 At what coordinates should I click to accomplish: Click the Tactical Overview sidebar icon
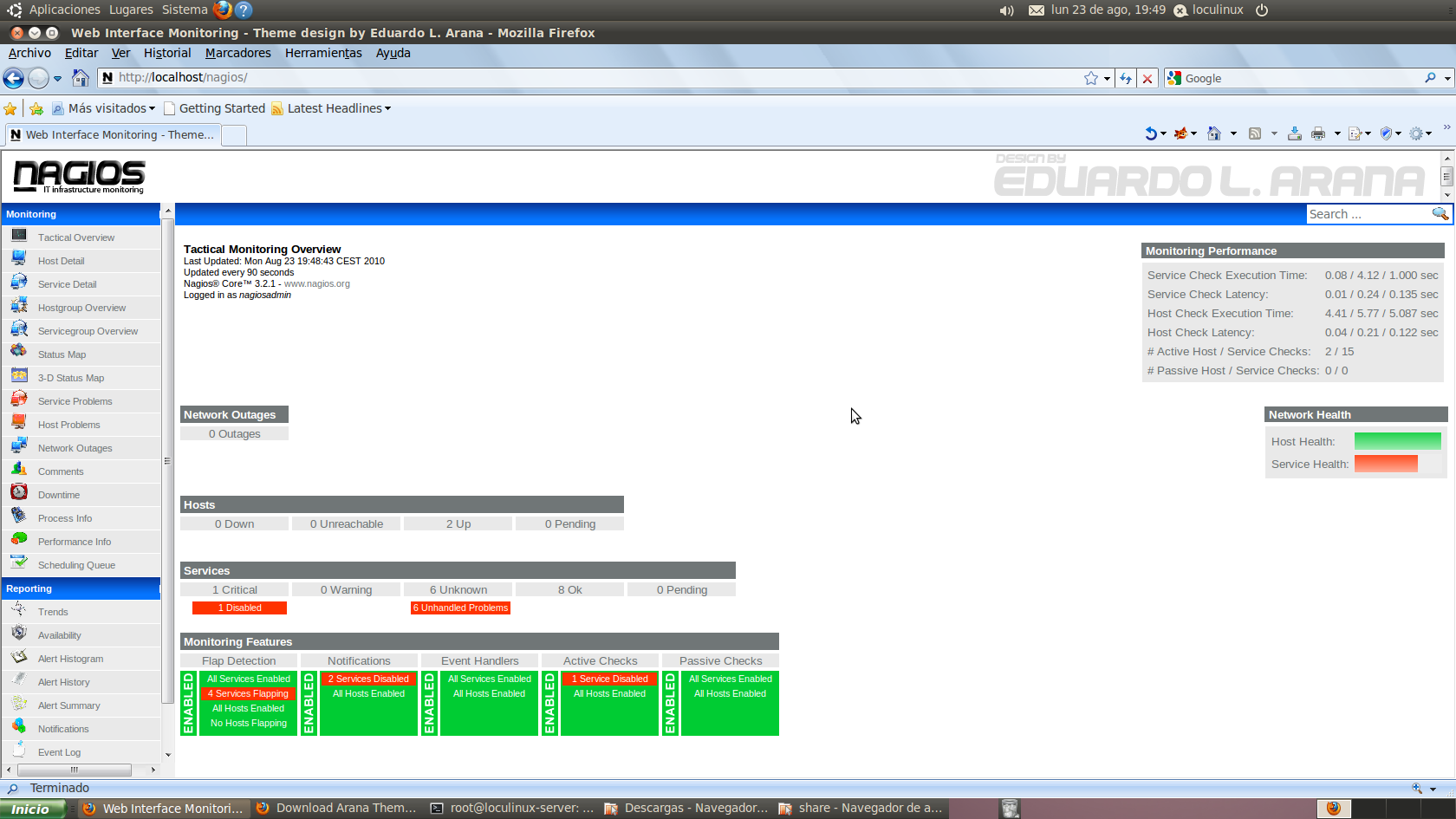pos(19,236)
